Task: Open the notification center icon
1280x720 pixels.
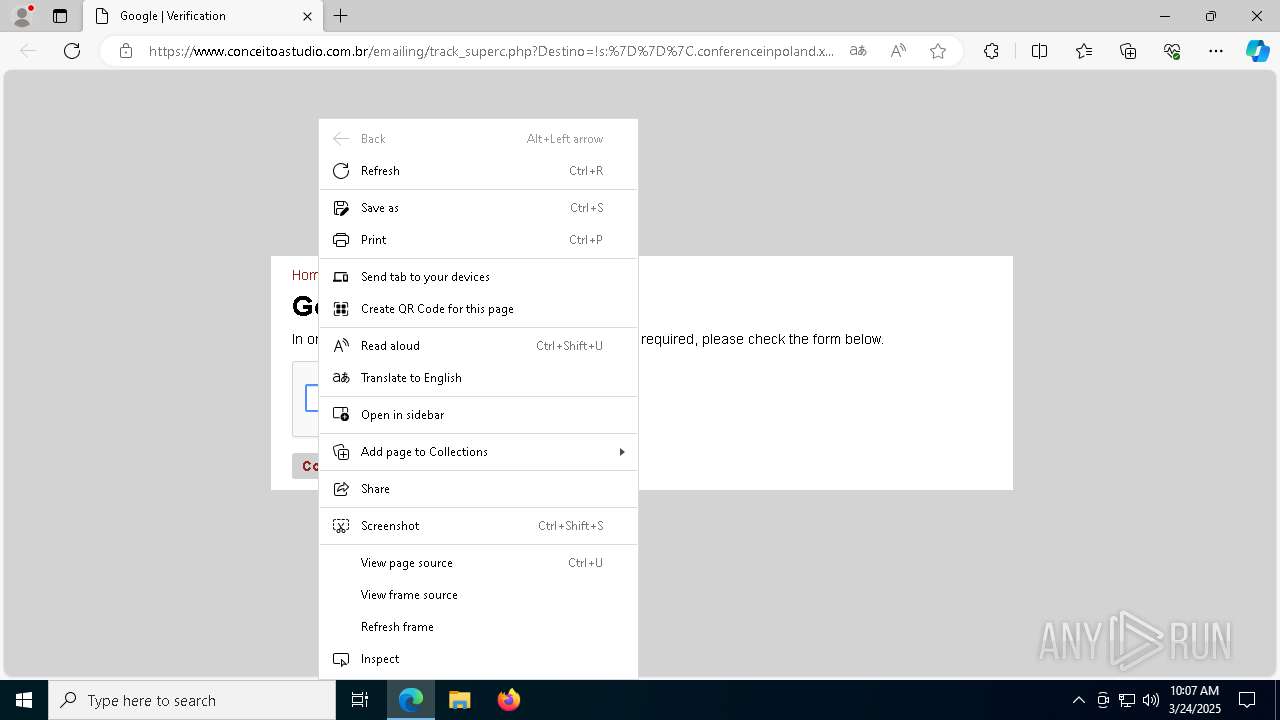Action: 1247,700
